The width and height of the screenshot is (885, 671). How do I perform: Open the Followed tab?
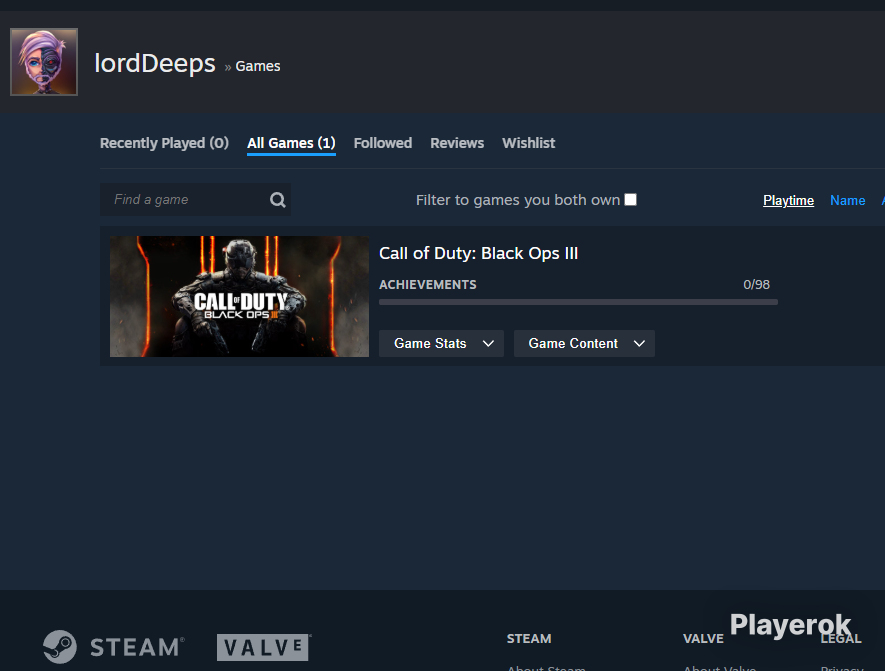383,143
